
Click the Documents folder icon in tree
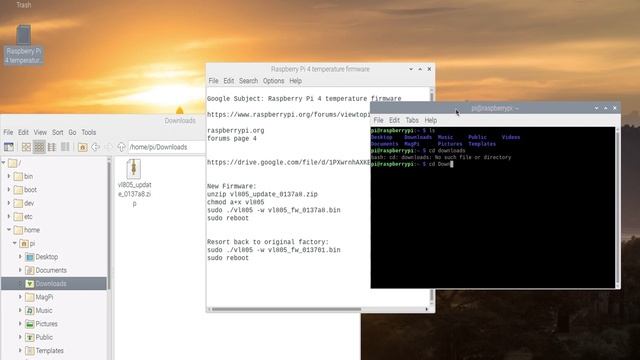[x=29, y=270]
